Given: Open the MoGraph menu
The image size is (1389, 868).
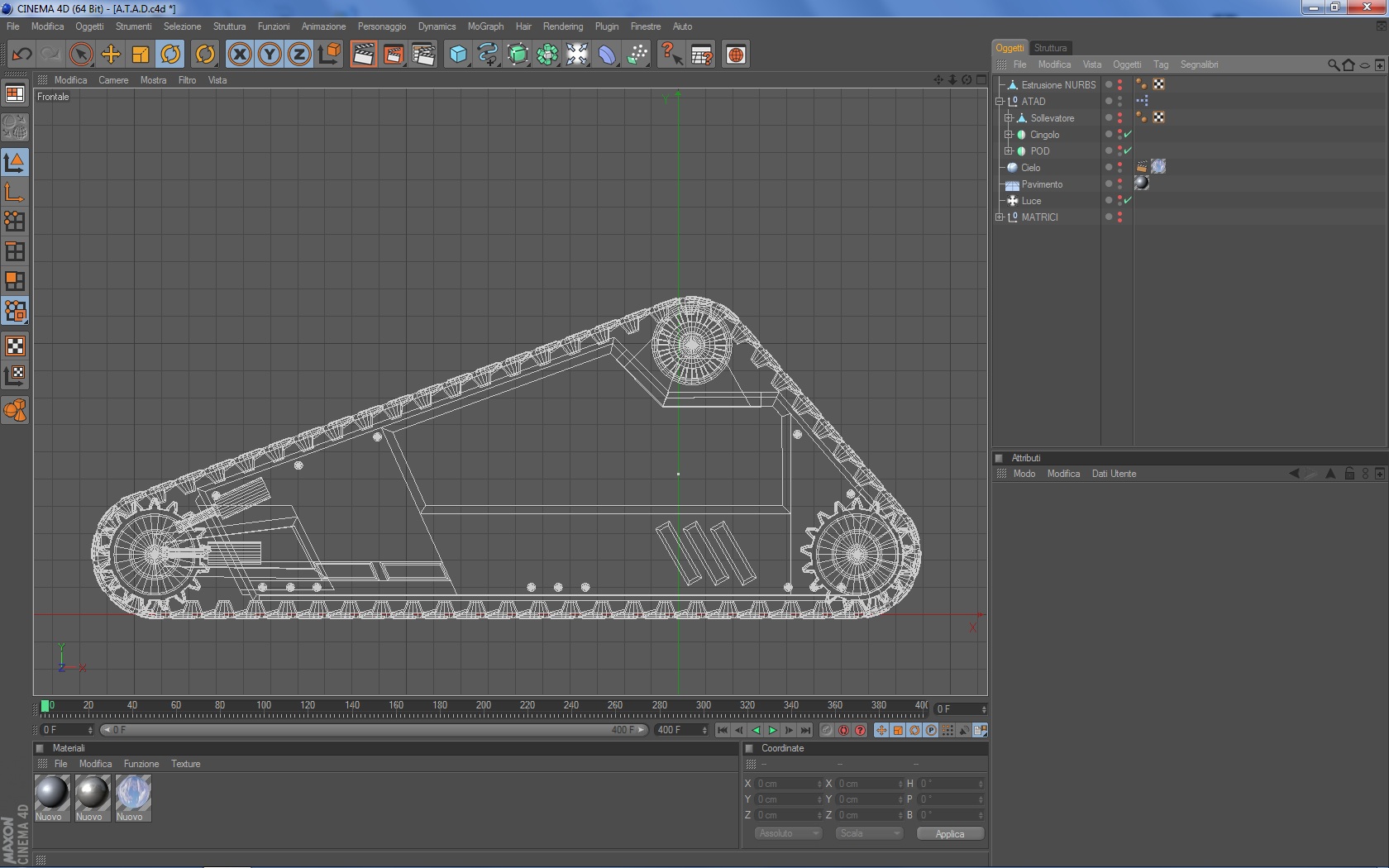Looking at the screenshot, I should coord(485,26).
